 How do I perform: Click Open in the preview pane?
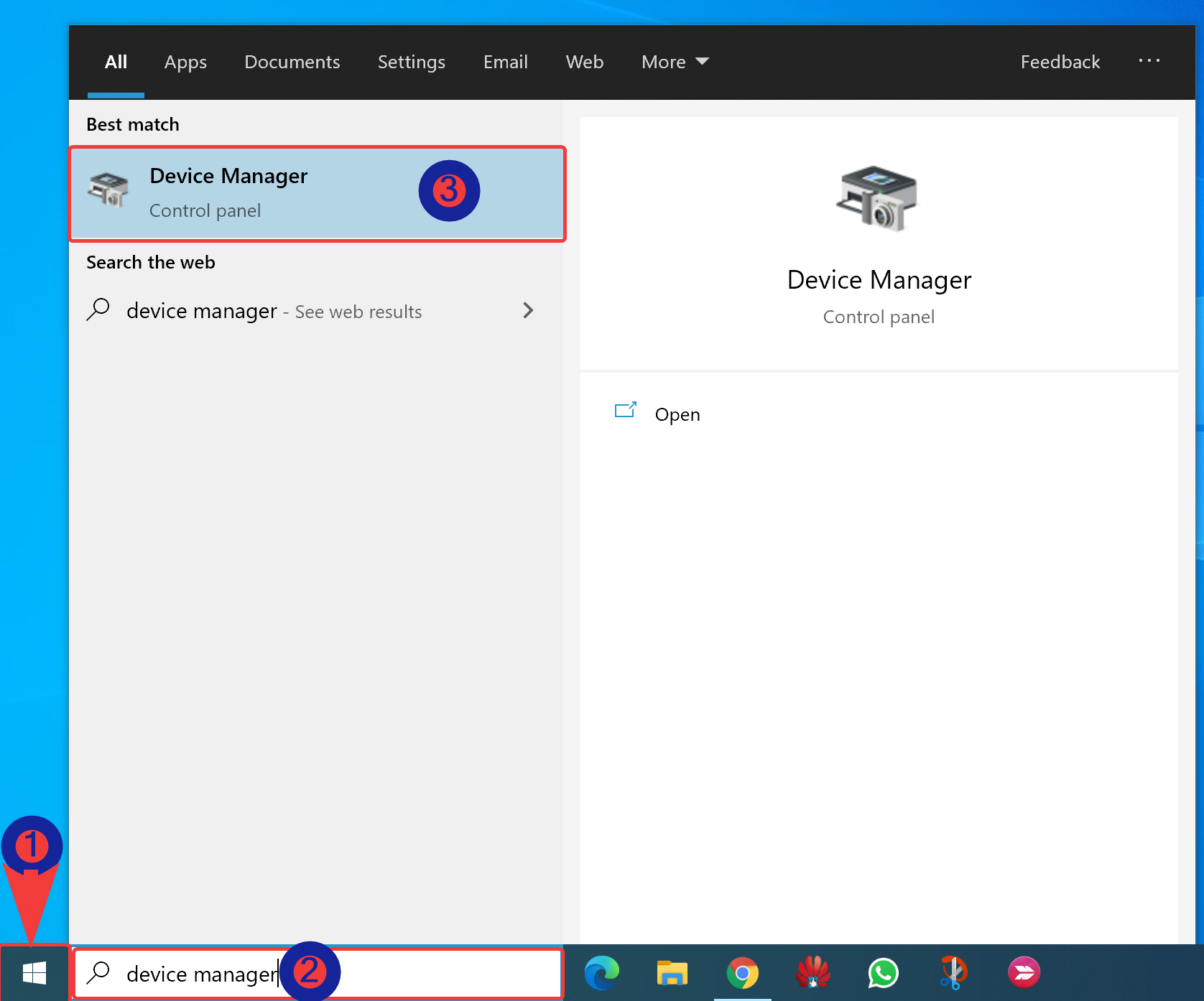(677, 414)
